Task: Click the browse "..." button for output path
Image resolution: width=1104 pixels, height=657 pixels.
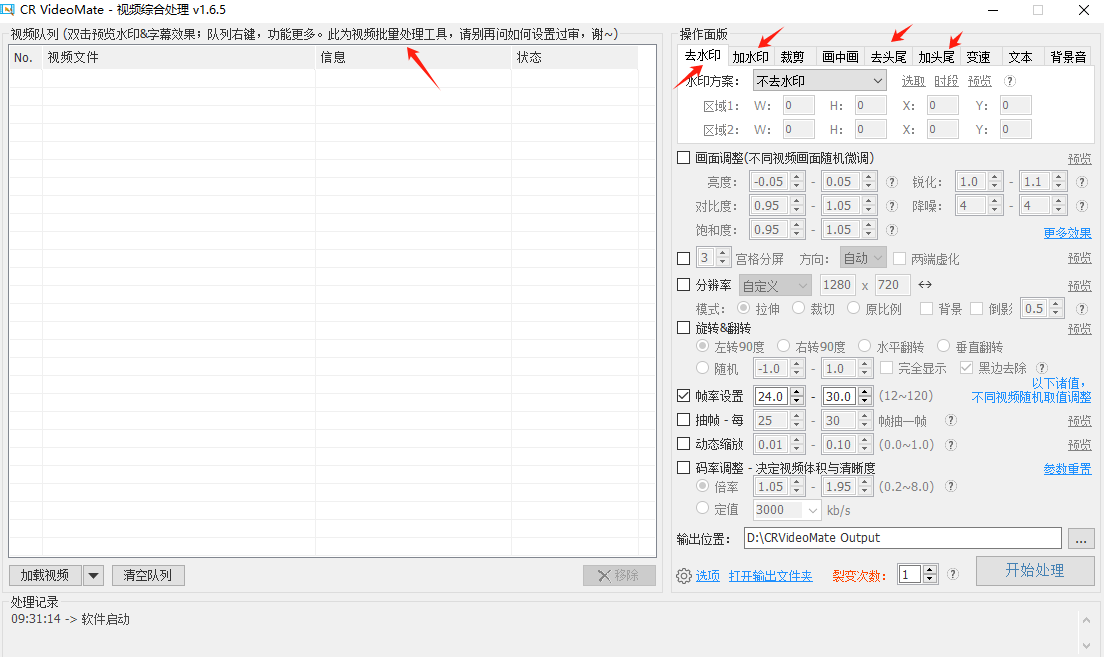Action: click(1081, 538)
